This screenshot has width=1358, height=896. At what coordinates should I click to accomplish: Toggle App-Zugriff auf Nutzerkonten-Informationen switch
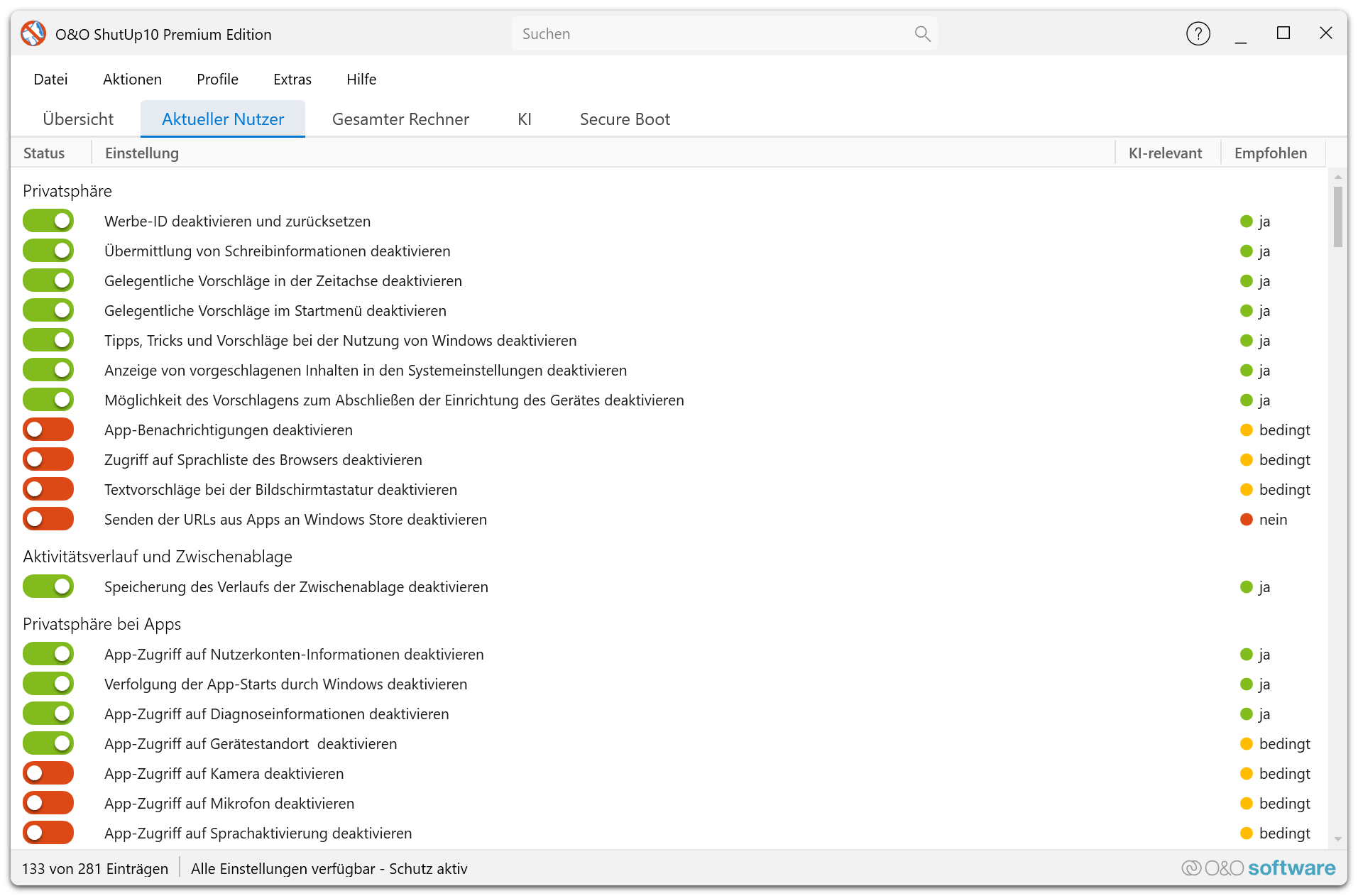tap(48, 655)
